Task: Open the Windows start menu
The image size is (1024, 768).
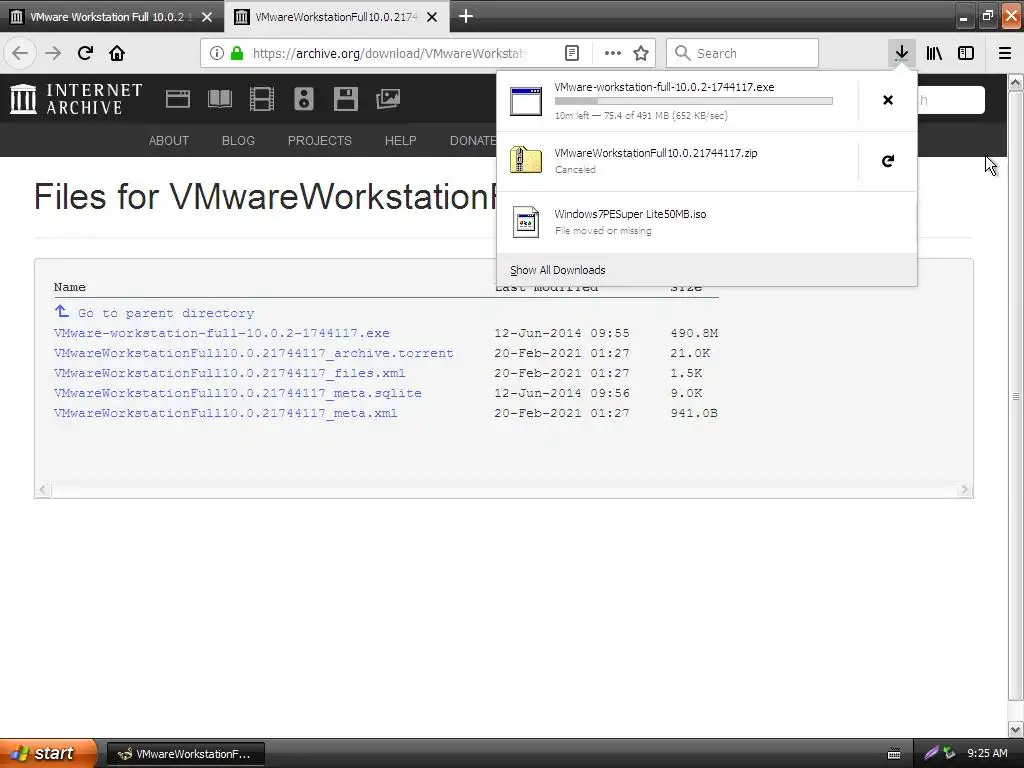Action: (48, 753)
